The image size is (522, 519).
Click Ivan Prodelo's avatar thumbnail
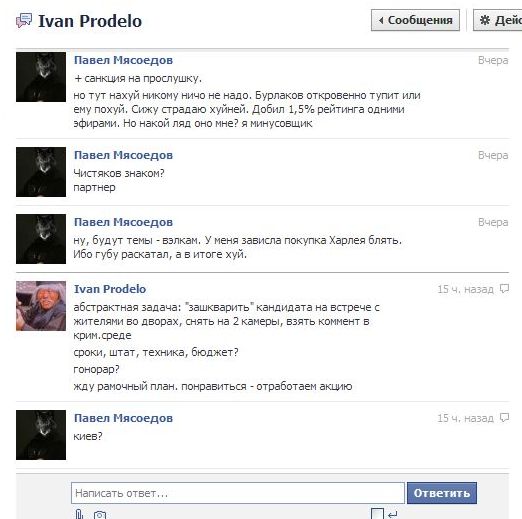tap(41, 306)
